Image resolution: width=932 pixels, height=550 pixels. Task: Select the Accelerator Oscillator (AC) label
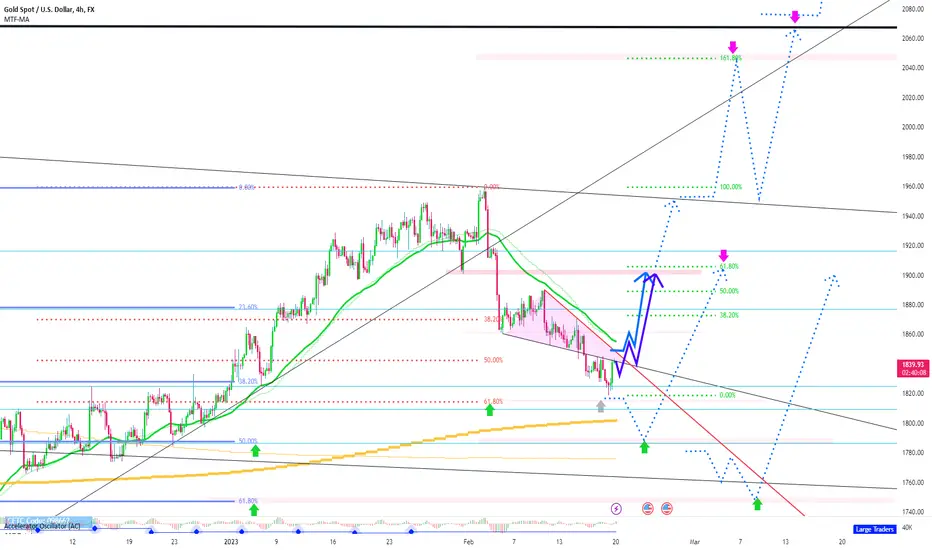click(x=42, y=526)
